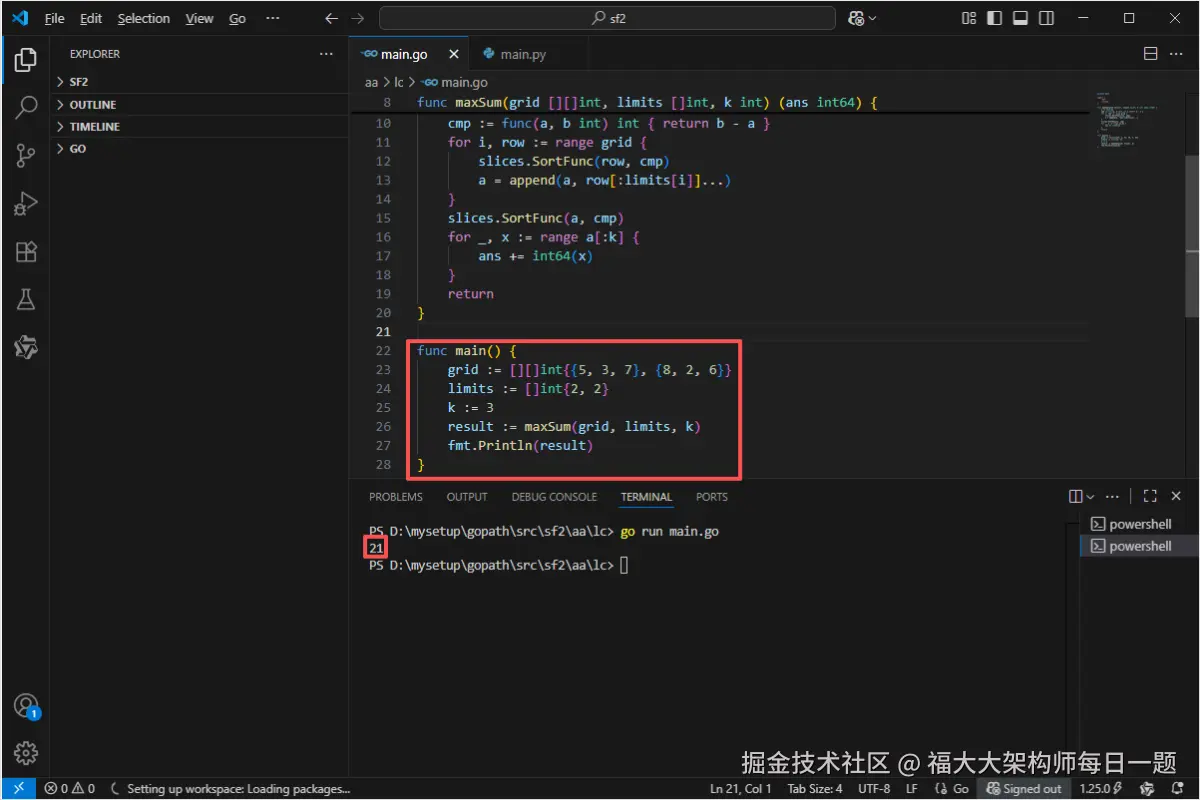This screenshot has width=1200, height=800.
Task: Select the main.go editor tab
Action: [408, 54]
